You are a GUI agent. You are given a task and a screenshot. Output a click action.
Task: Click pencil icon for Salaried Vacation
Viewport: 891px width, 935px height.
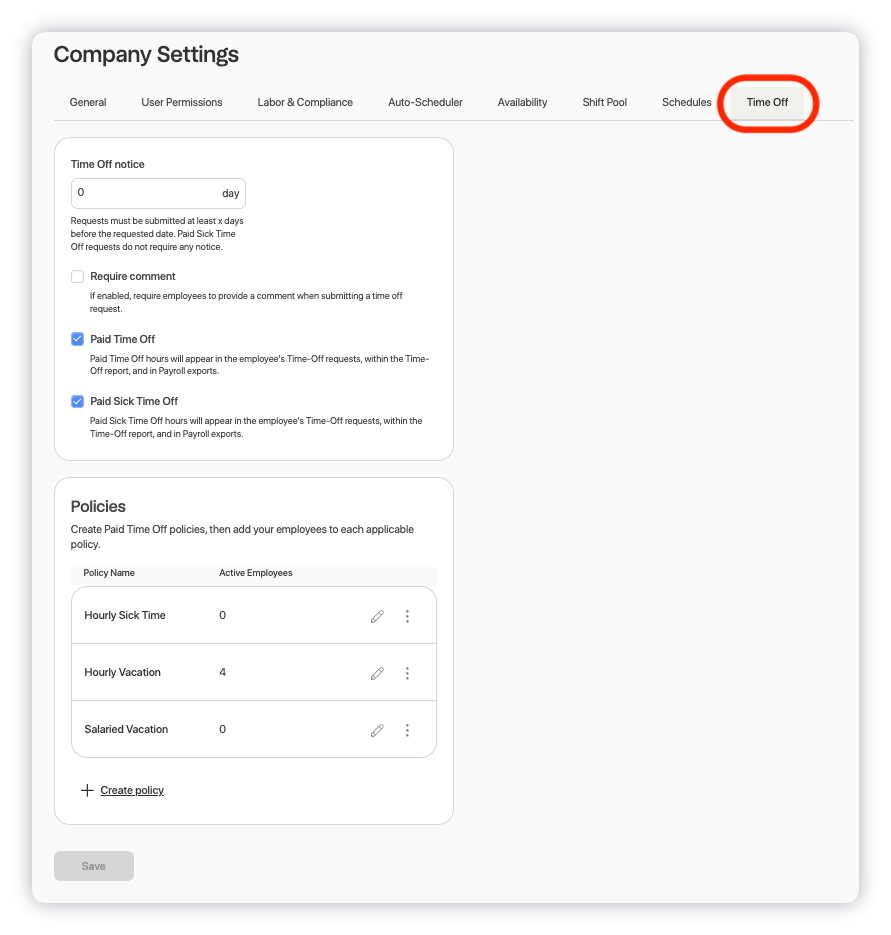(x=377, y=730)
